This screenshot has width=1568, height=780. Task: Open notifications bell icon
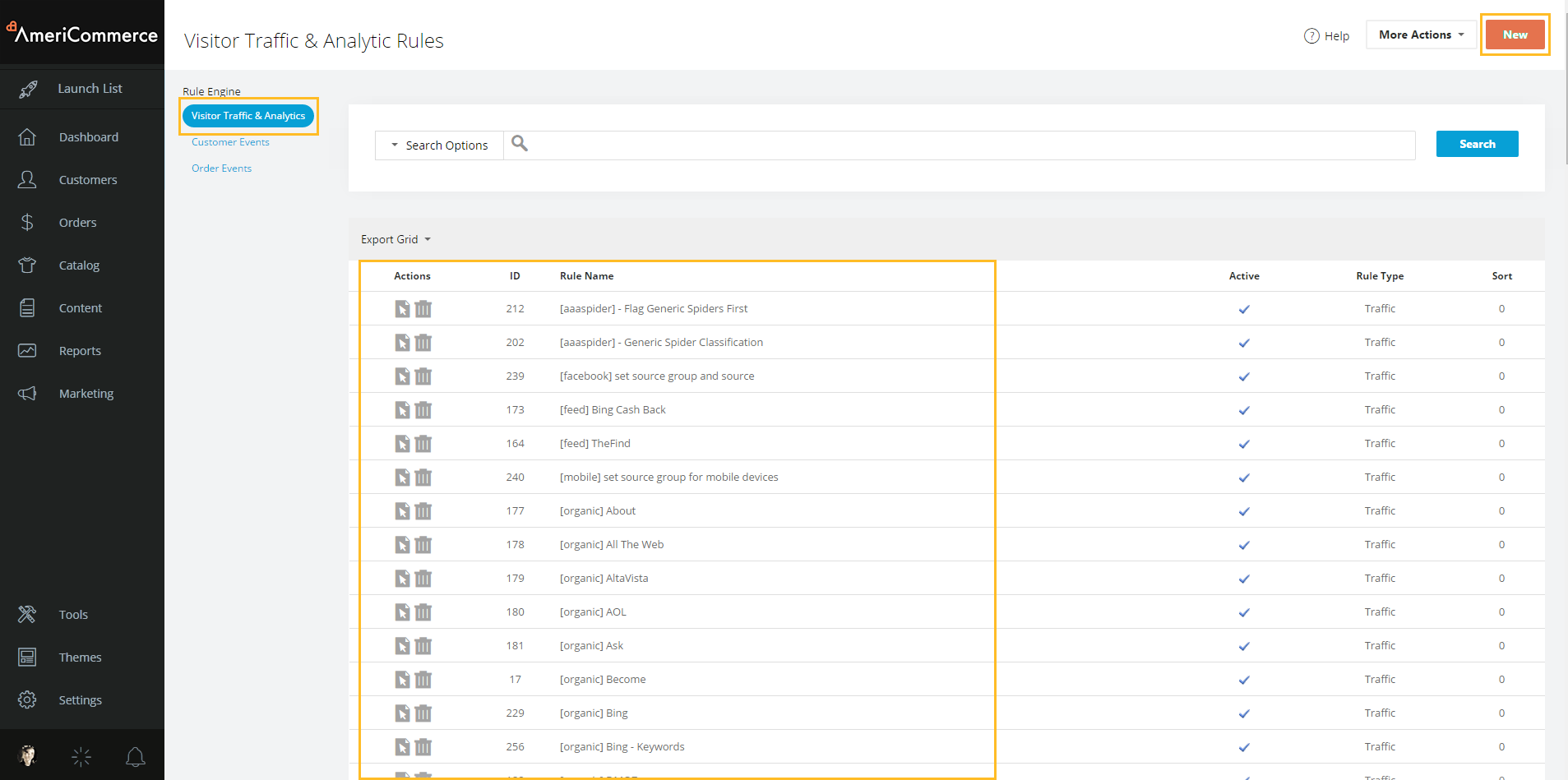[x=136, y=756]
